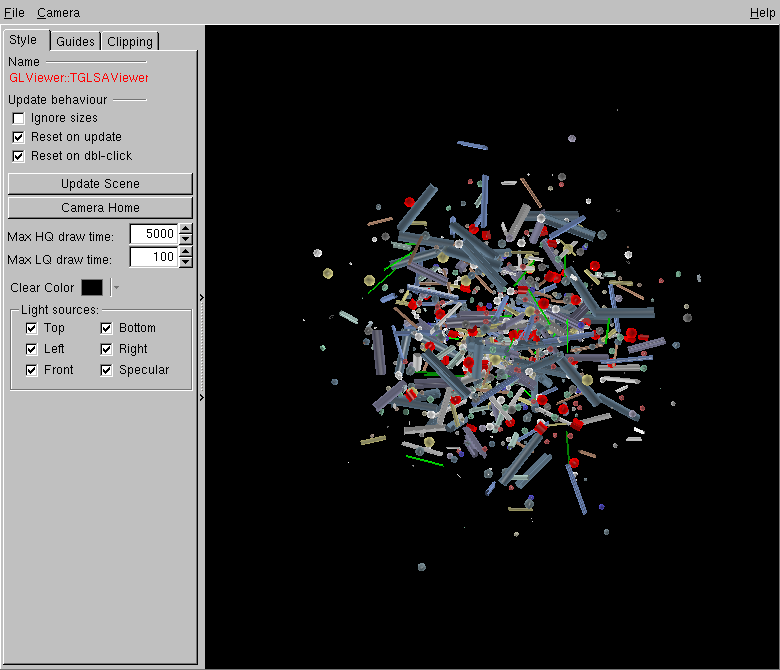Toggle the Front light source

click(31, 370)
